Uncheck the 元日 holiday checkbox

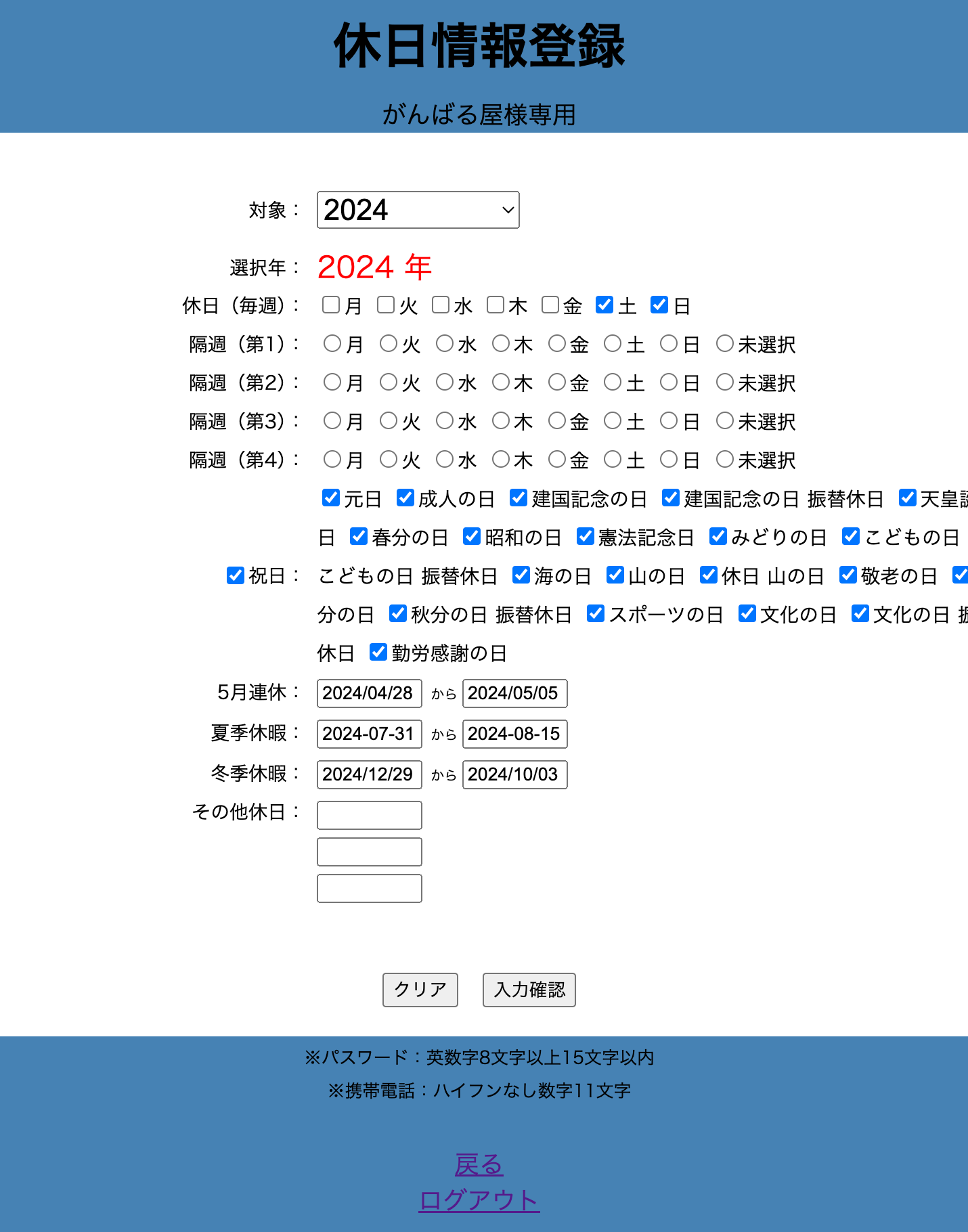[x=331, y=498]
